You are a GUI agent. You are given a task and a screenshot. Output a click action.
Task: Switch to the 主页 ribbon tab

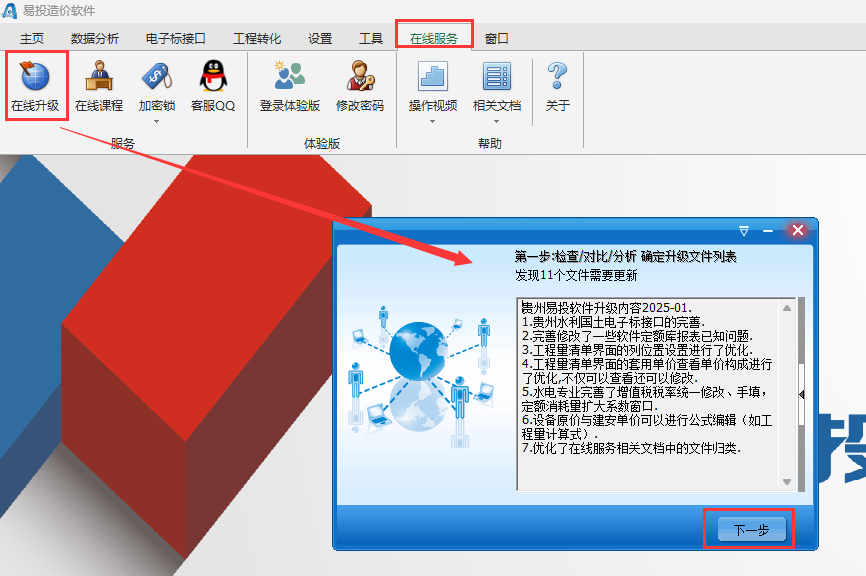tap(32, 39)
